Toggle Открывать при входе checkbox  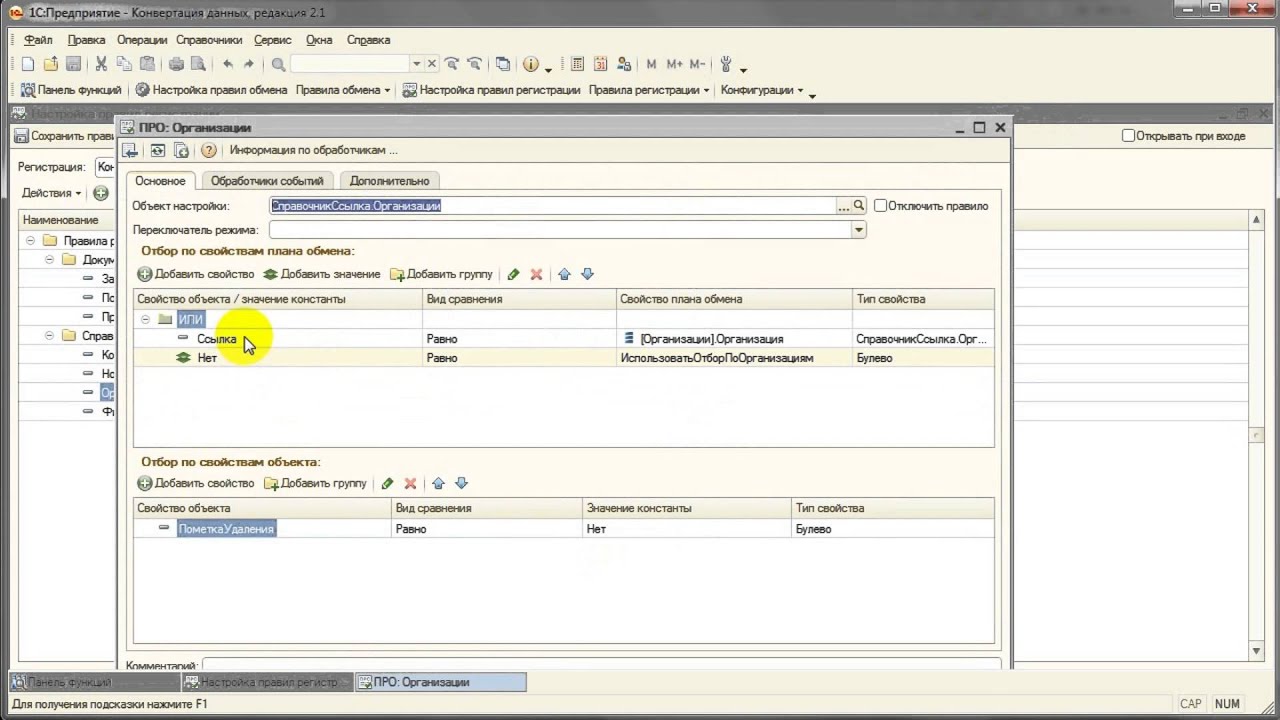[1128, 136]
